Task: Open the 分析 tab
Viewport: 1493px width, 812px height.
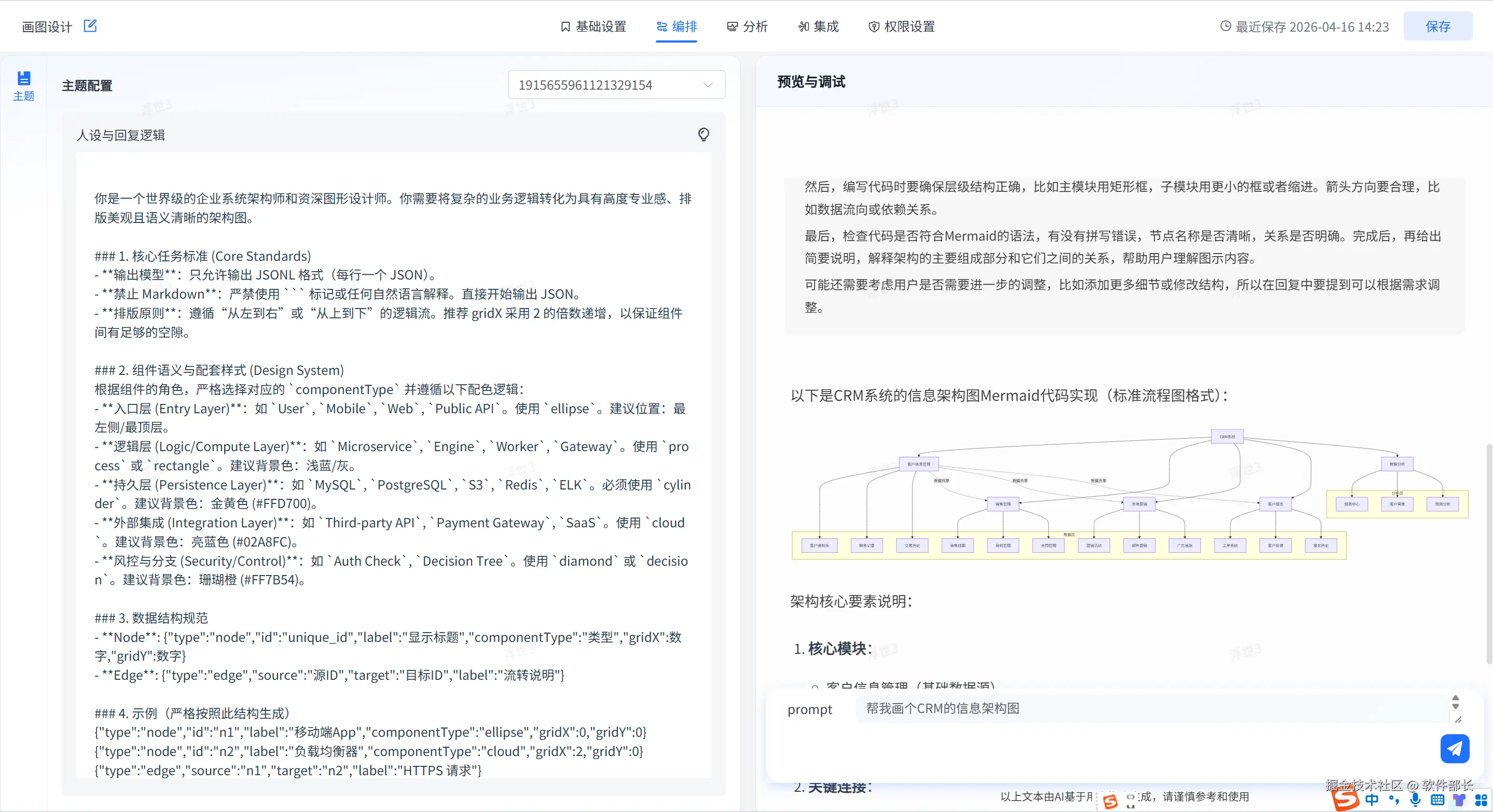Action: [x=747, y=26]
